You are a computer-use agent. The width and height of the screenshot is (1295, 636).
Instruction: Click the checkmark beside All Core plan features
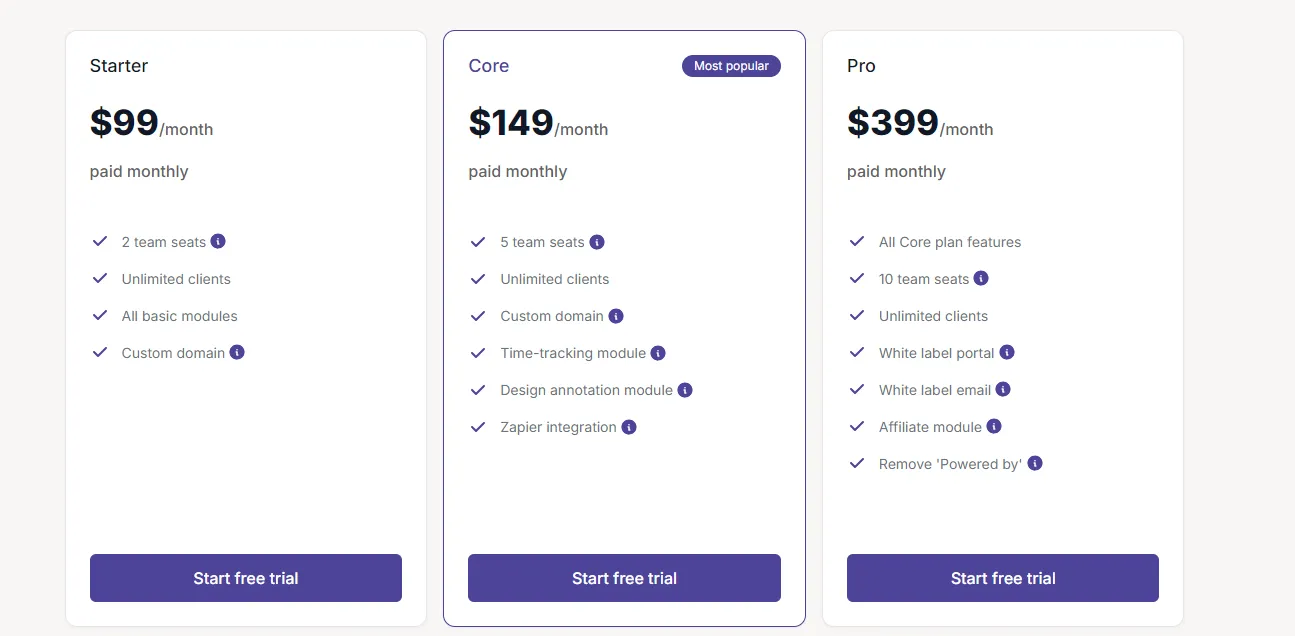pyautogui.click(x=857, y=241)
